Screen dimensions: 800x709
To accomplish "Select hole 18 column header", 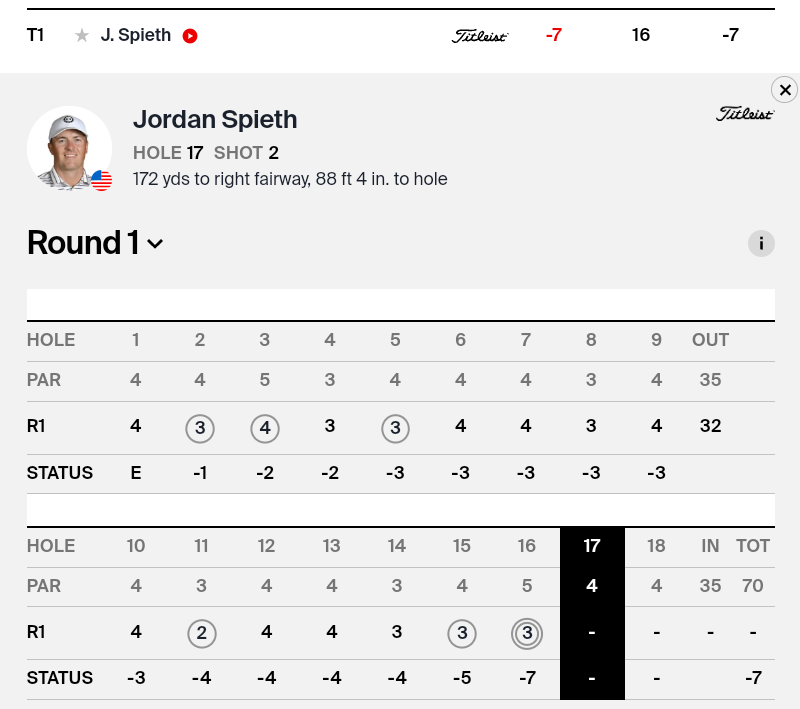I will point(656,546).
